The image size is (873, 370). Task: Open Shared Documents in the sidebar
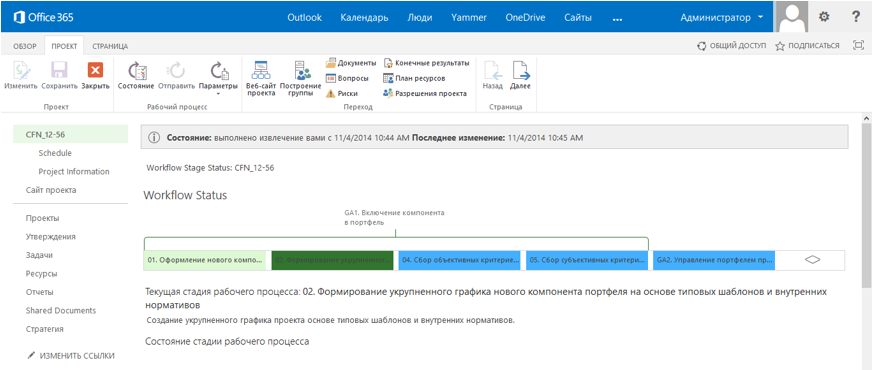tap(61, 310)
